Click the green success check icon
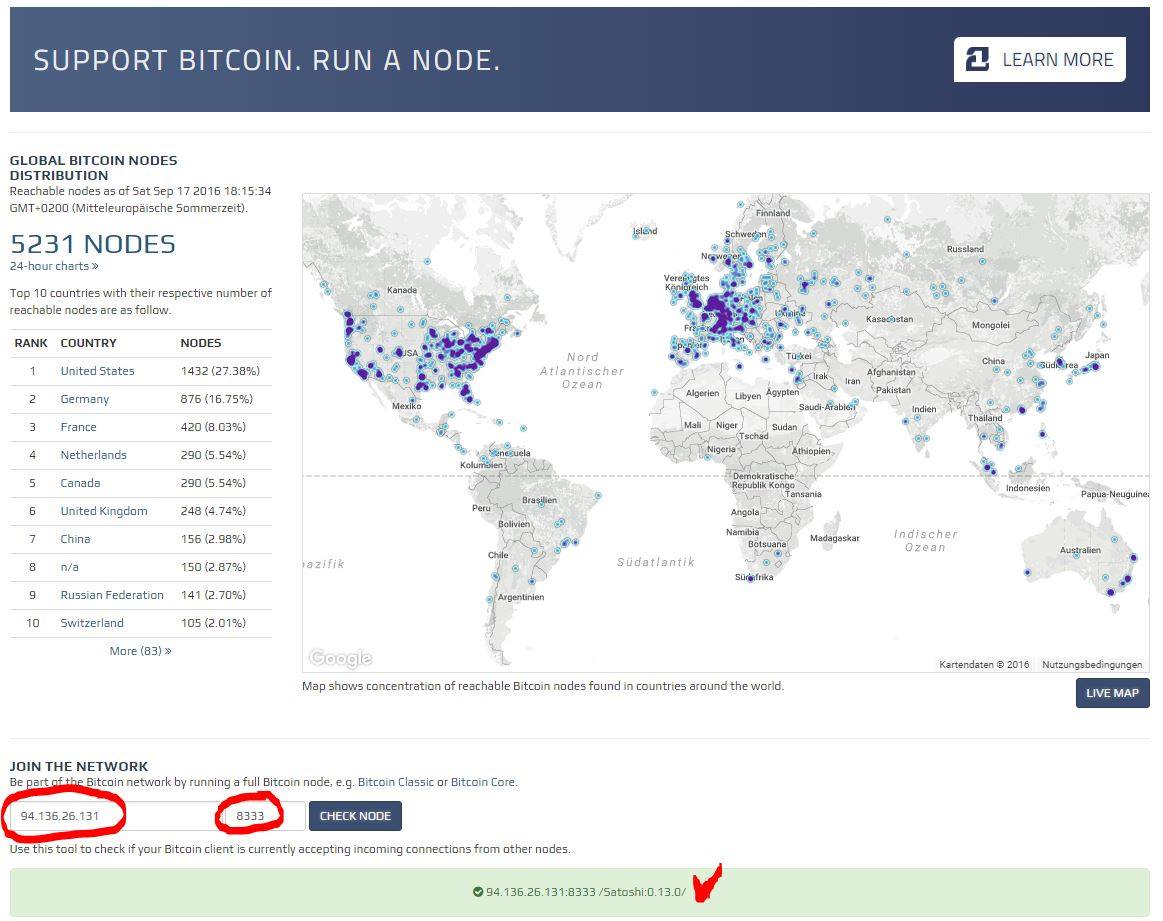The height and width of the screenshot is (921, 1163). 478,891
